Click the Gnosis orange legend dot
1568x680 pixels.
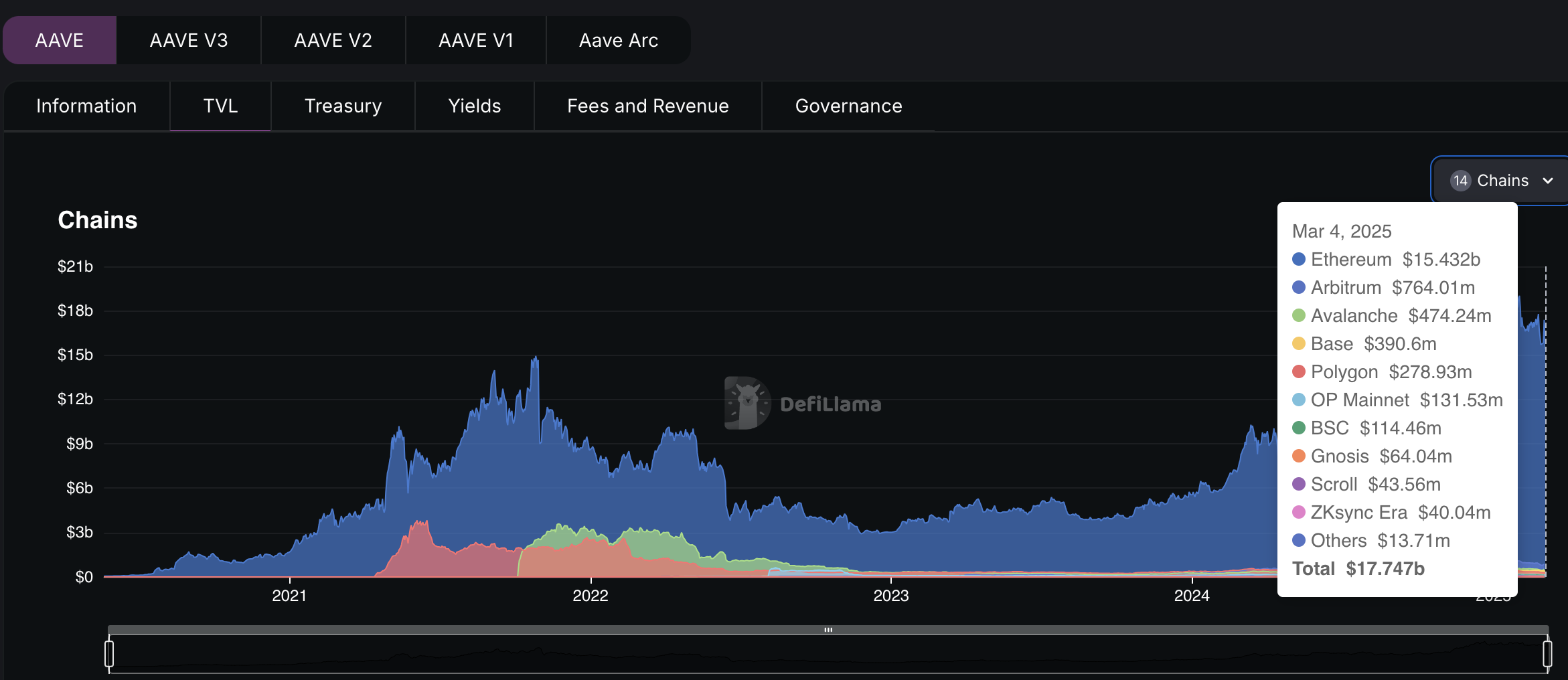coord(1299,456)
